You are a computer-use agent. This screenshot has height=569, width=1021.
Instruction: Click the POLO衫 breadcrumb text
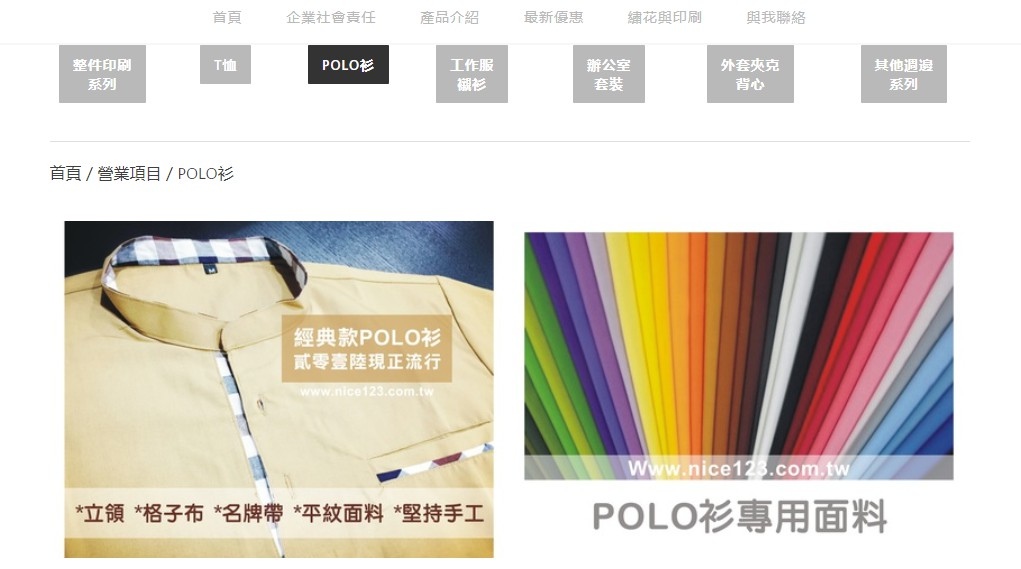(205, 173)
